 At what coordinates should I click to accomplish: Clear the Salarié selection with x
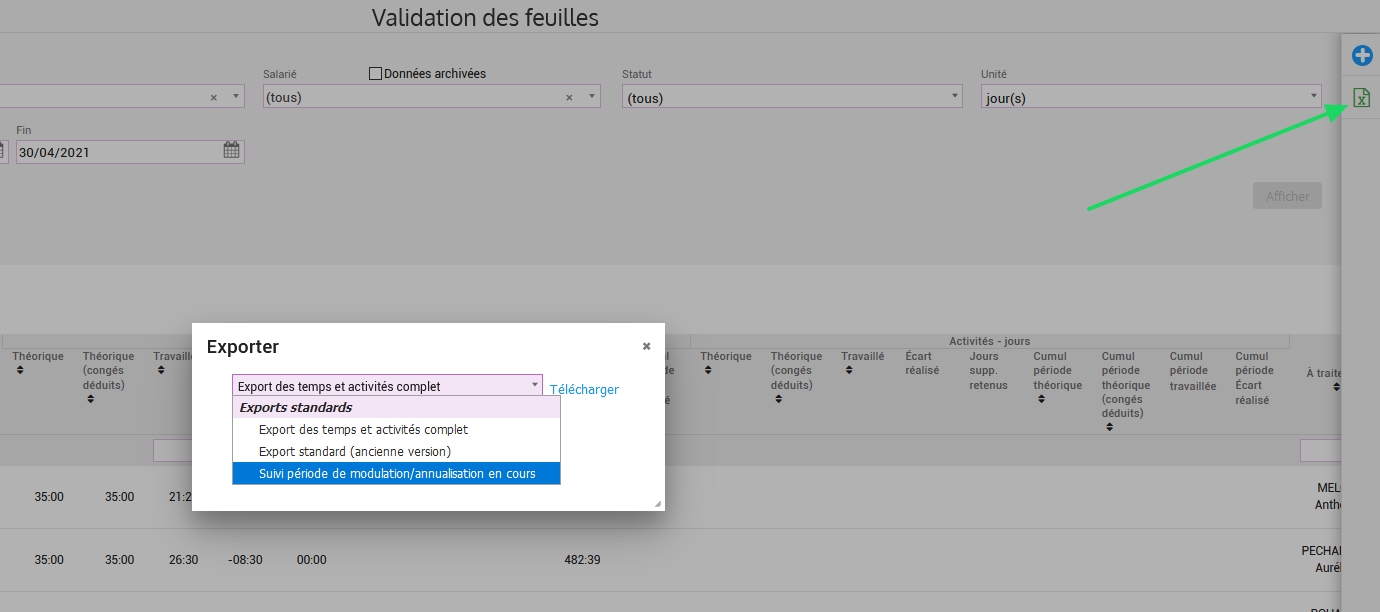coord(569,97)
